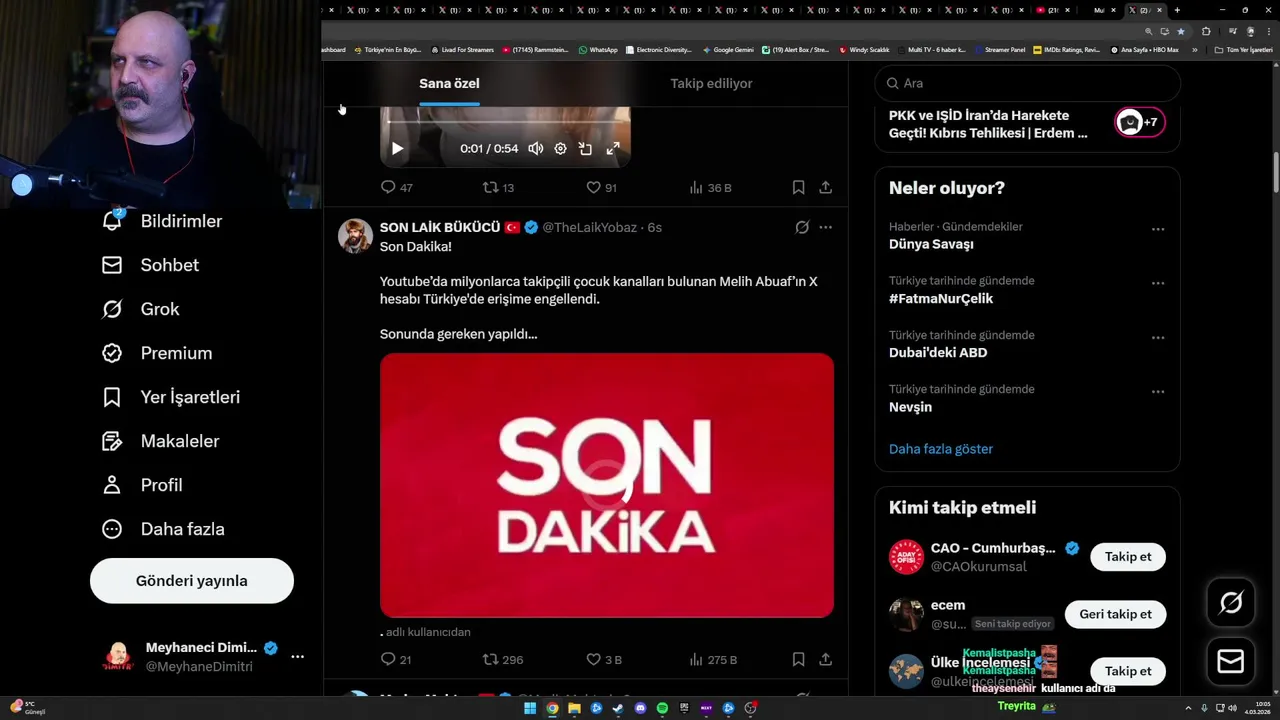Click the Daha fazla göster link
Screen dimensions: 1280x720
[941, 449]
